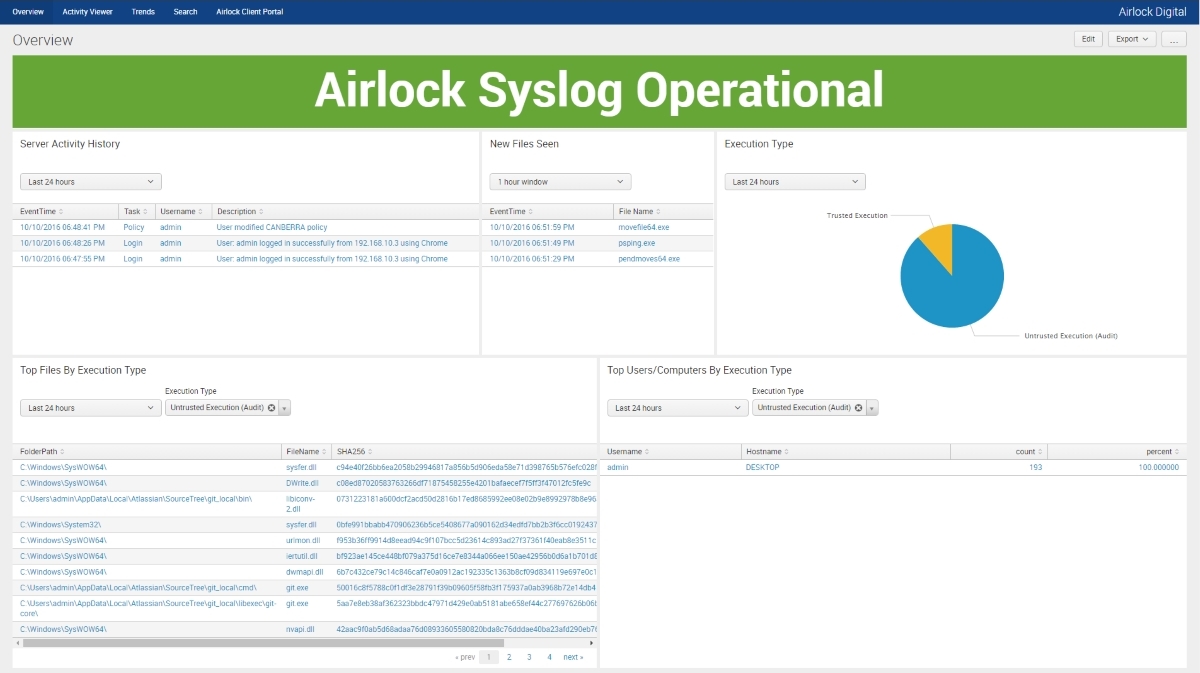1200x673 pixels.
Task: Open the Activity Viewer tab
Action: tap(87, 12)
